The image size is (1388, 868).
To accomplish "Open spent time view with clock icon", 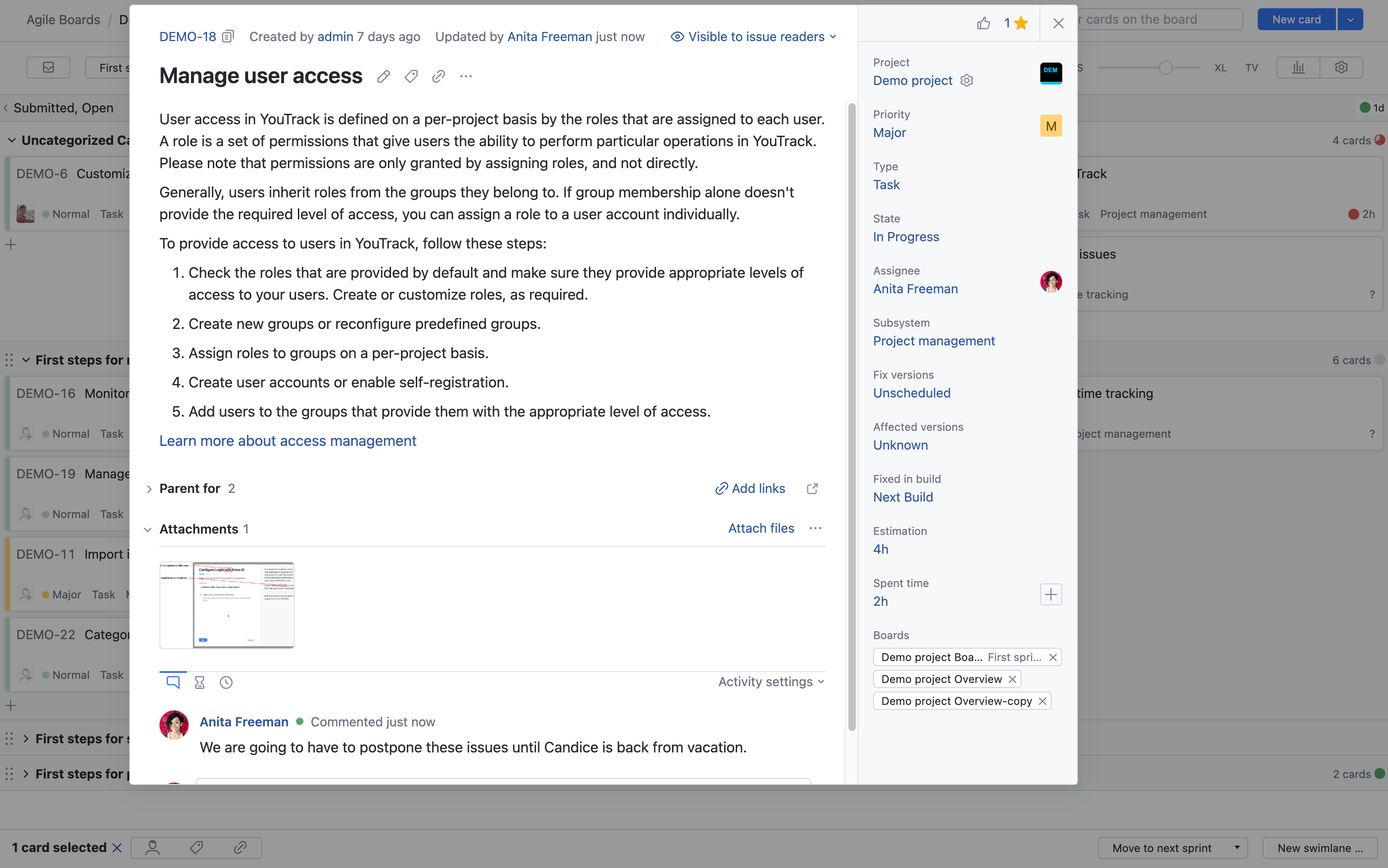I will coord(226,682).
